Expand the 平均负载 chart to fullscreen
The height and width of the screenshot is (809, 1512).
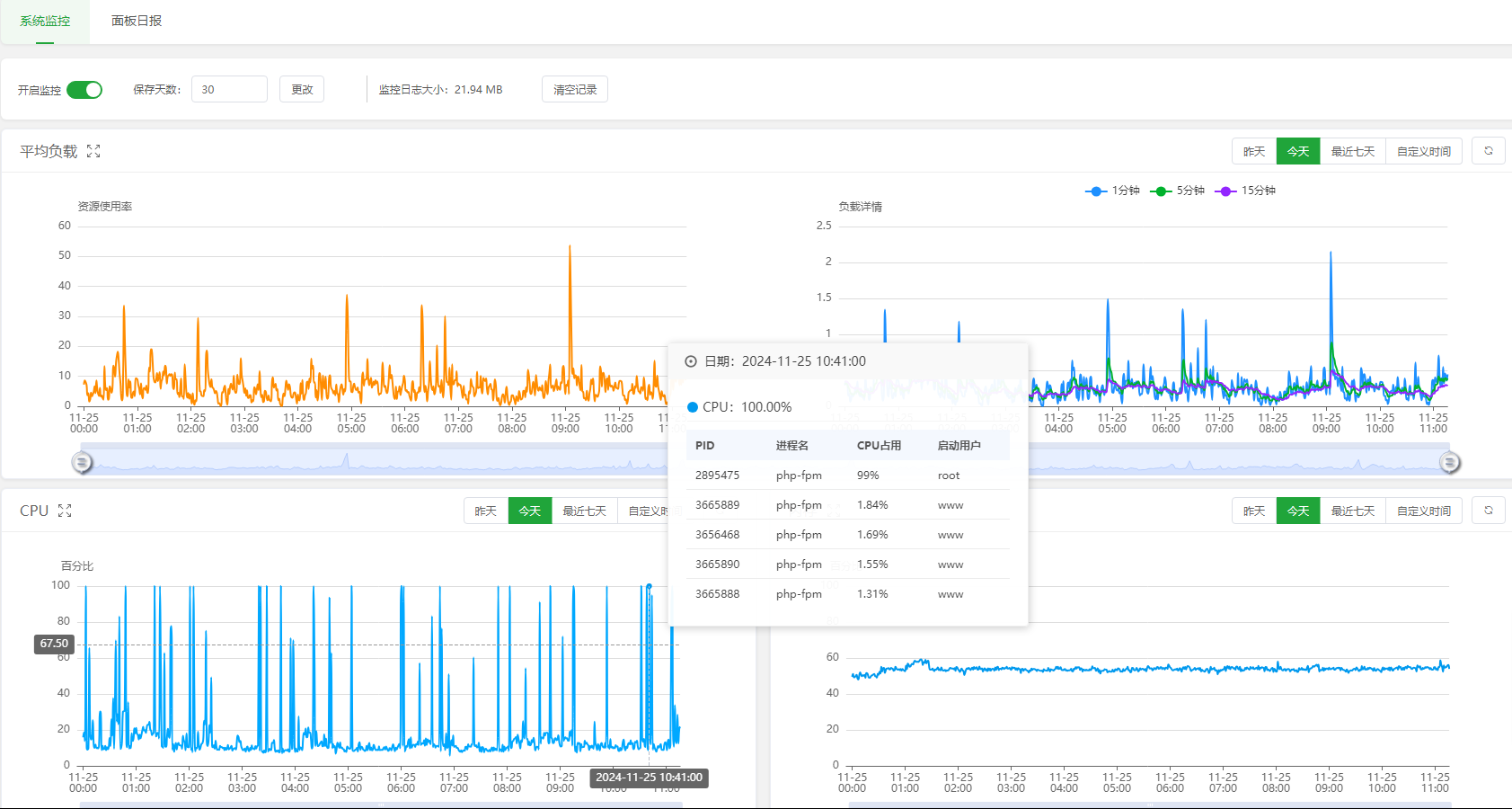(x=93, y=151)
